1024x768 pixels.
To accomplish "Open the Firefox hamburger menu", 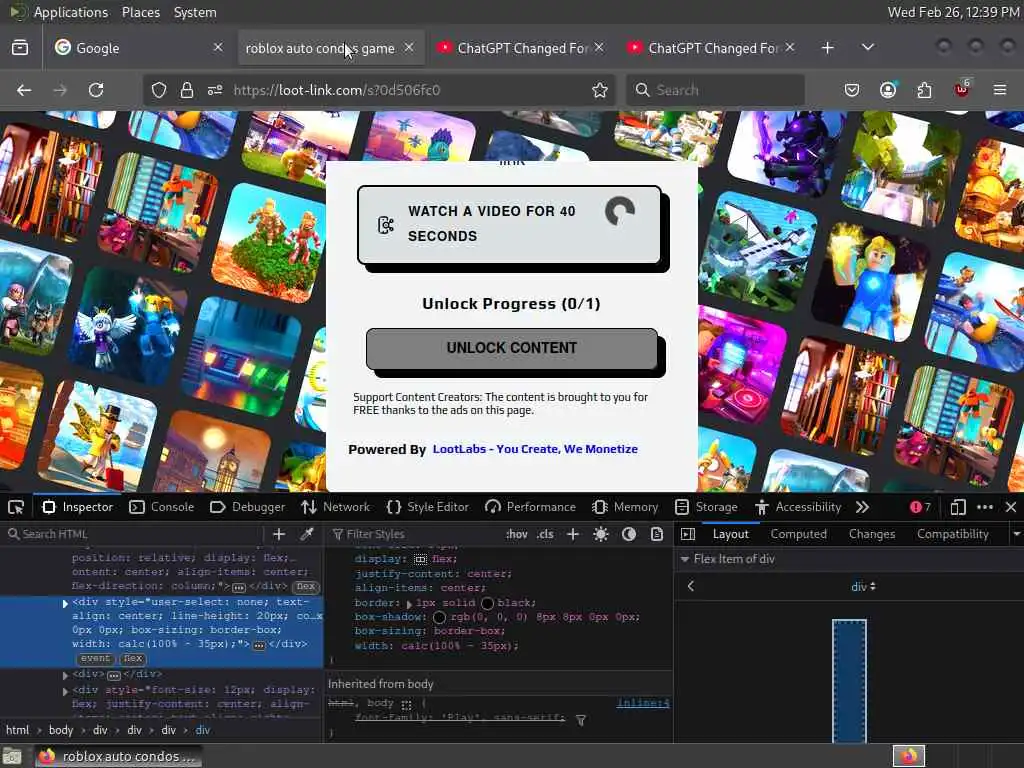I will coord(1000,90).
